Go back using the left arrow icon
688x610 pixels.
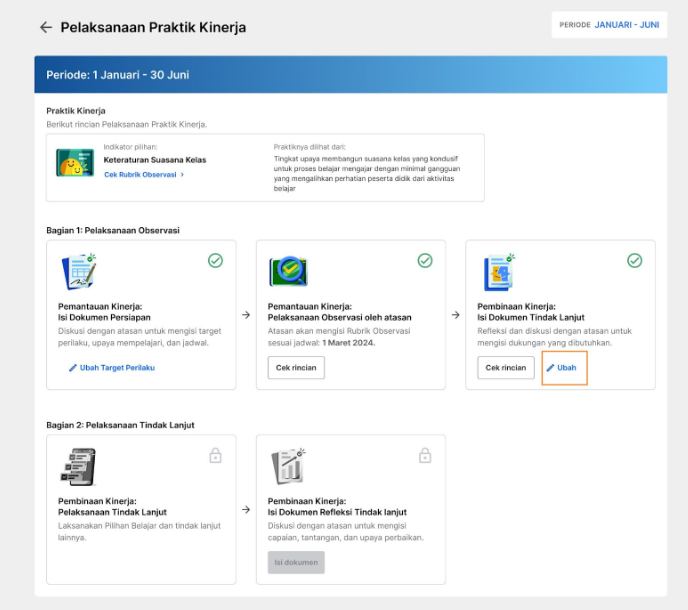46,27
